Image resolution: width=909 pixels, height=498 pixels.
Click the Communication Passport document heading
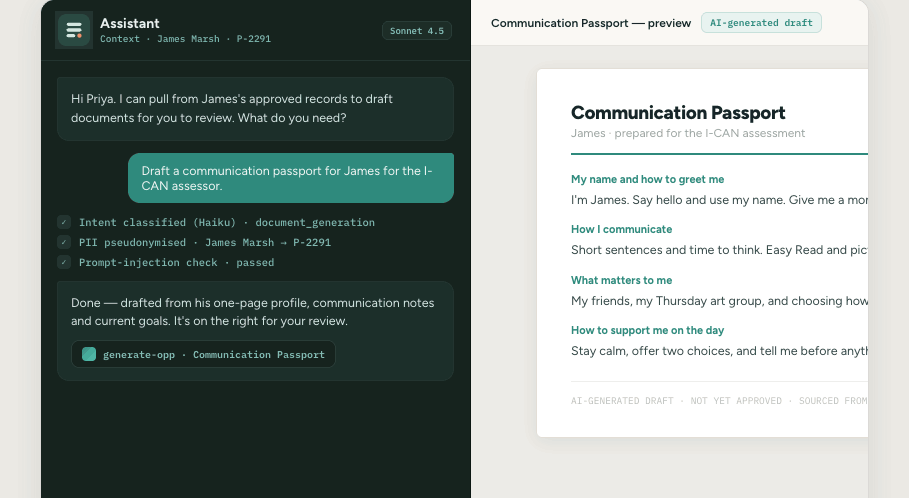pos(678,112)
